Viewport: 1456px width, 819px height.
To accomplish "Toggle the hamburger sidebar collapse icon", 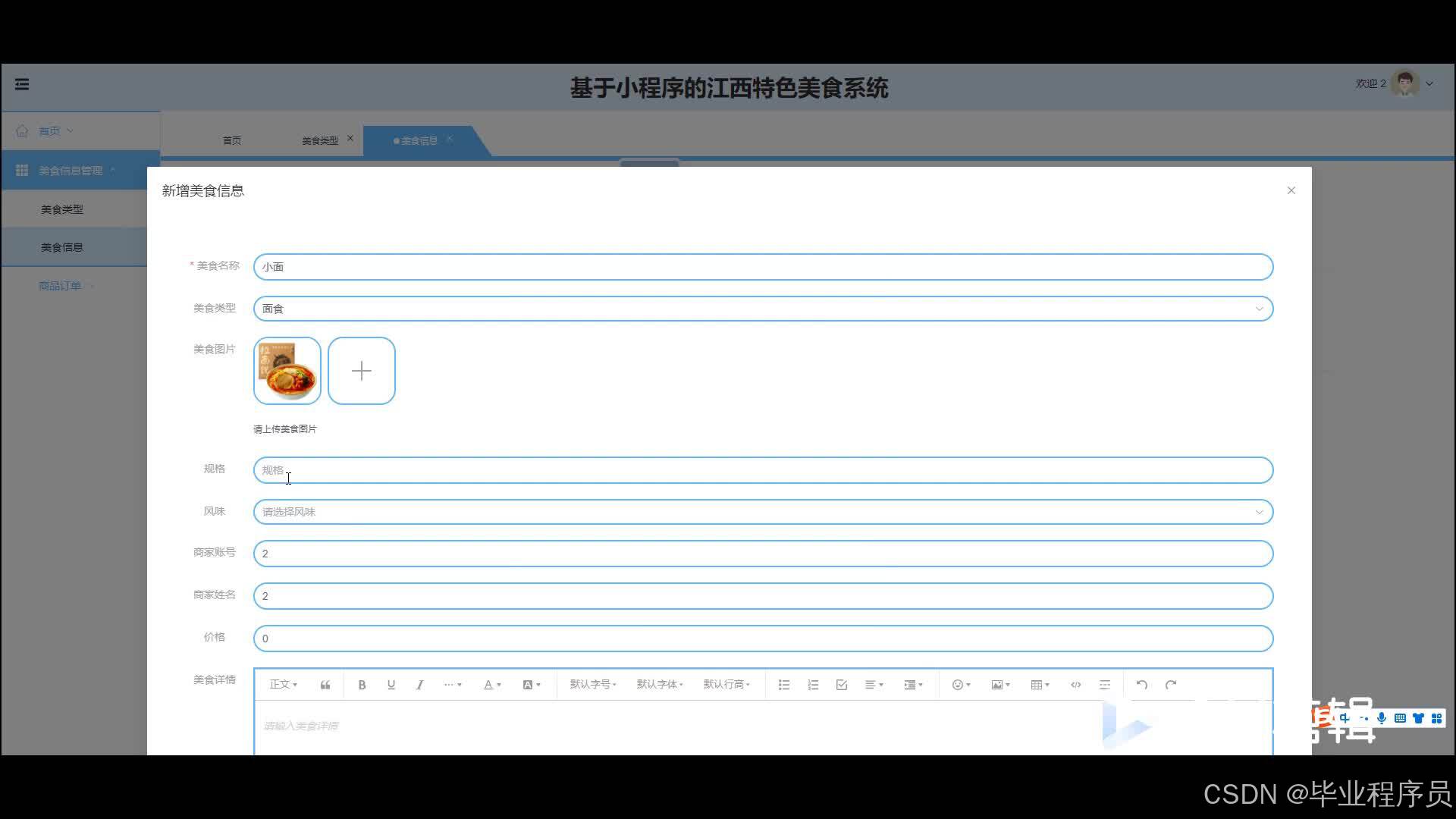I will pos(22,84).
